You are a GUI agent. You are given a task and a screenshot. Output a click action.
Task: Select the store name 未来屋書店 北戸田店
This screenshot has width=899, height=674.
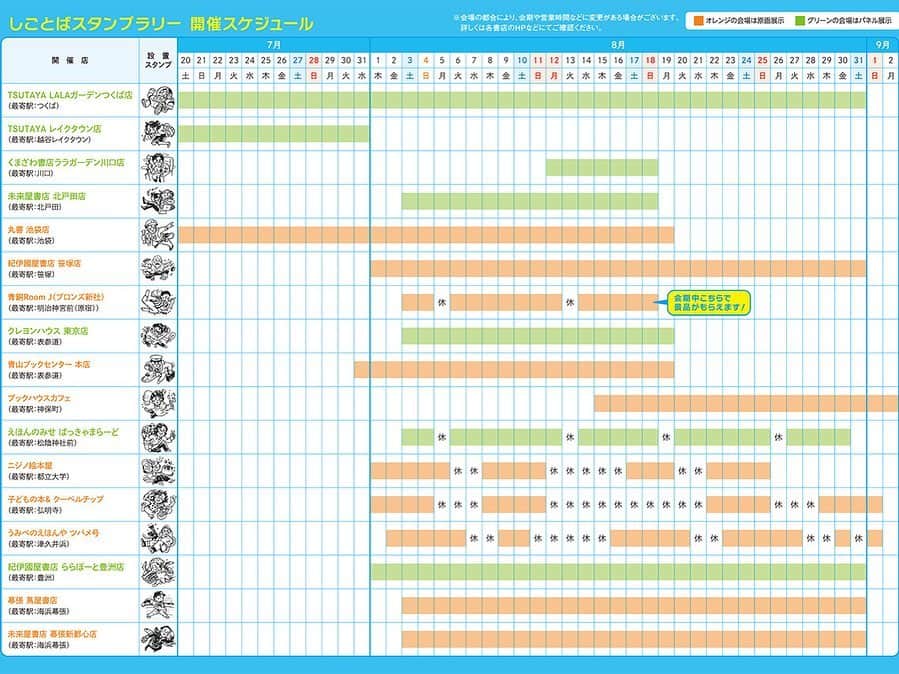(46, 196)
